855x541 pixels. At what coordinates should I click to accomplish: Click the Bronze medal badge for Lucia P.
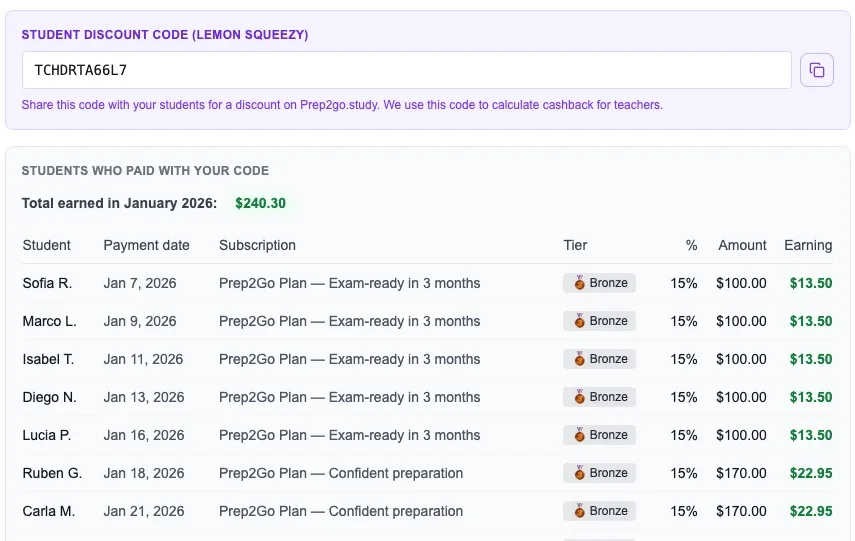[599, 435]
